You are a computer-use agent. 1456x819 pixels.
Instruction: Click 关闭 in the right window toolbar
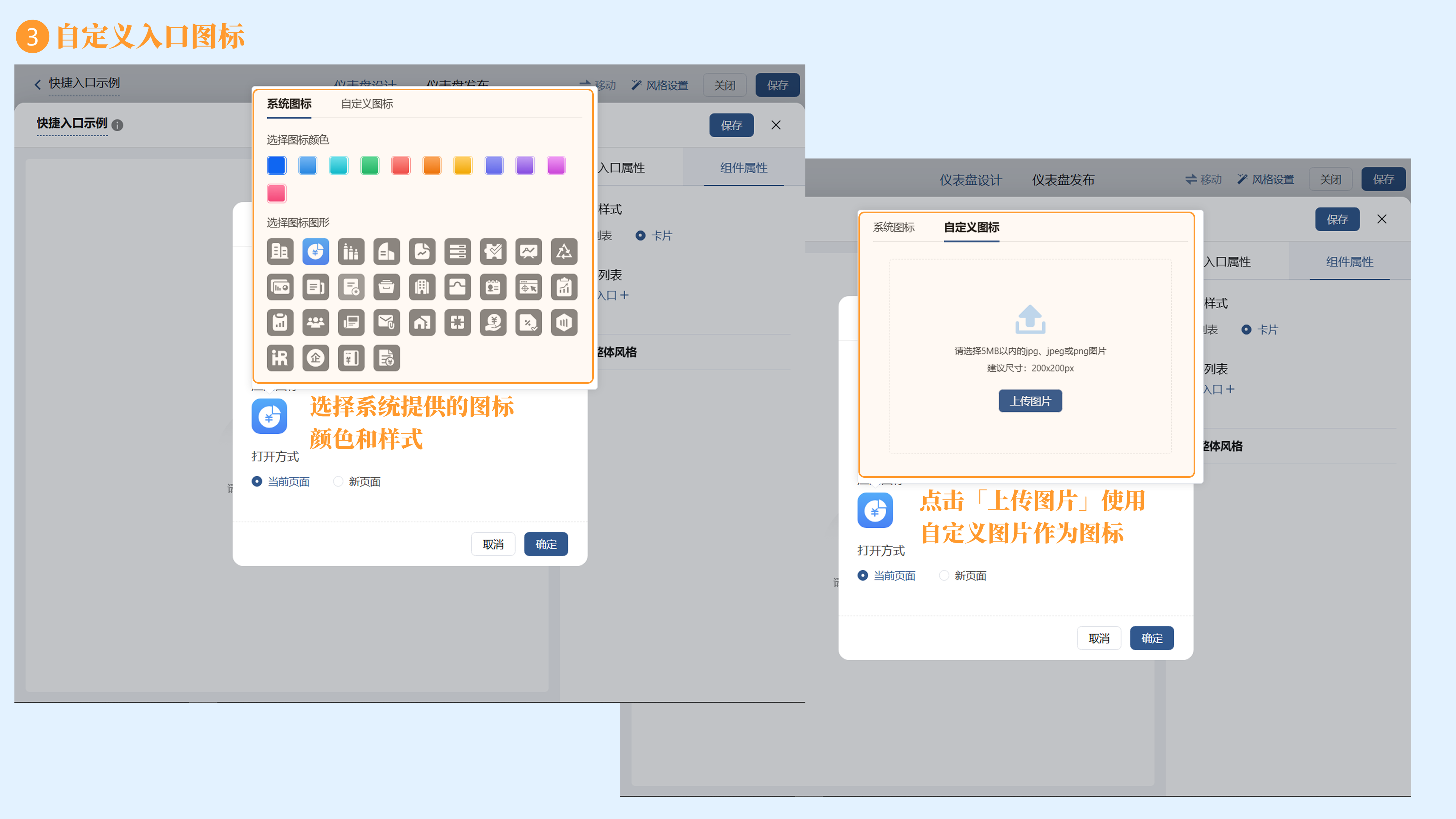click(x=1330, y=179)
